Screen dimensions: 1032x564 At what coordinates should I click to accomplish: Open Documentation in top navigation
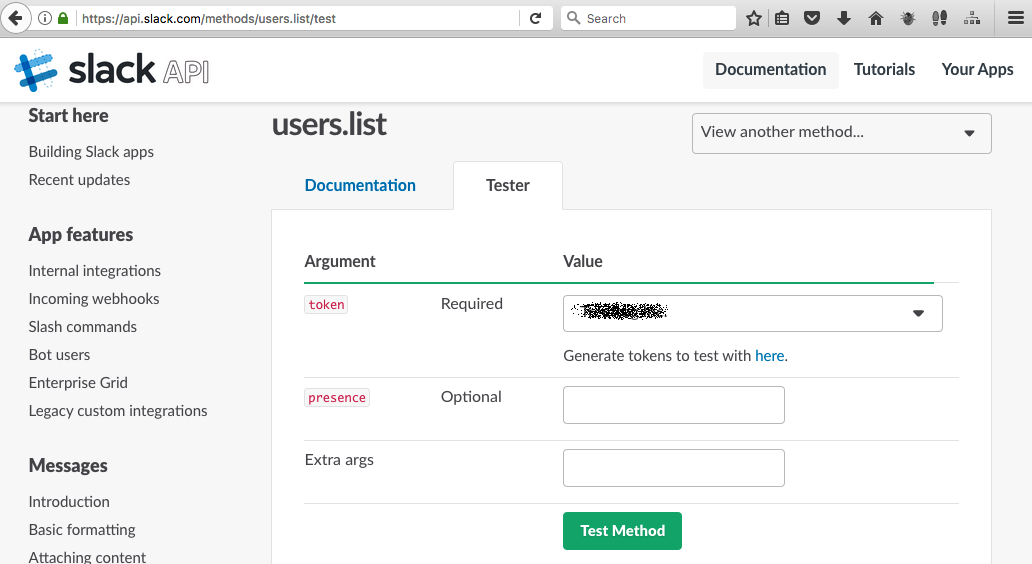(771, 70)
